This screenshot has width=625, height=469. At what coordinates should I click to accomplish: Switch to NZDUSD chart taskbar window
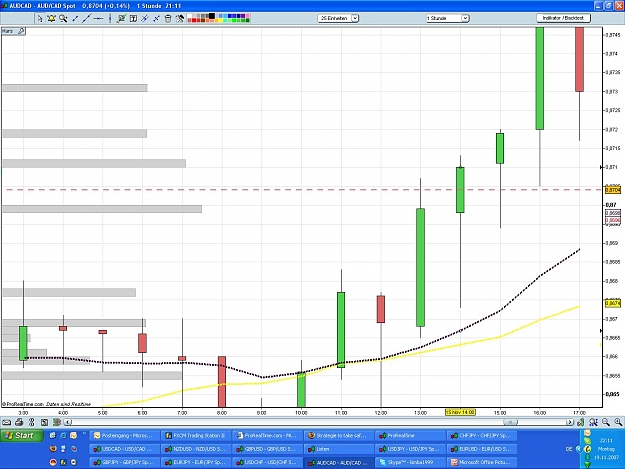(196, 449)
